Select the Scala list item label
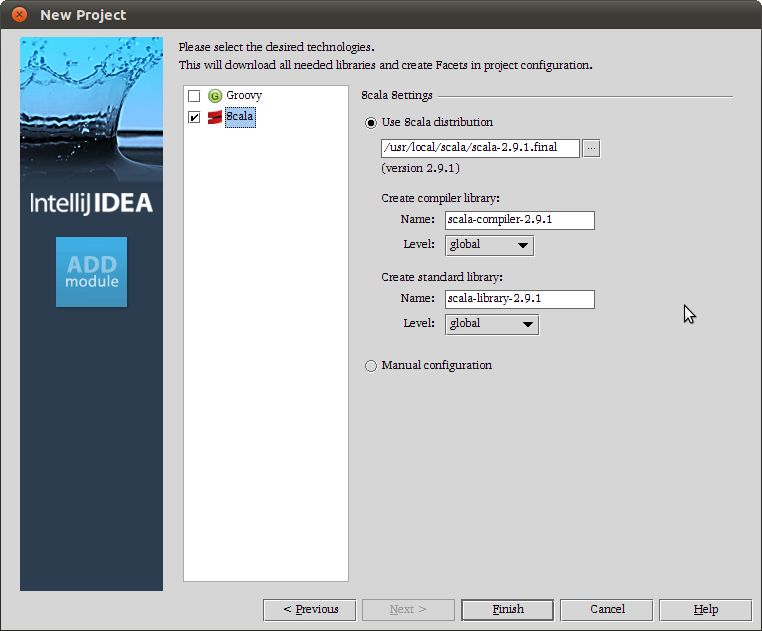 (x=240, y=117)
